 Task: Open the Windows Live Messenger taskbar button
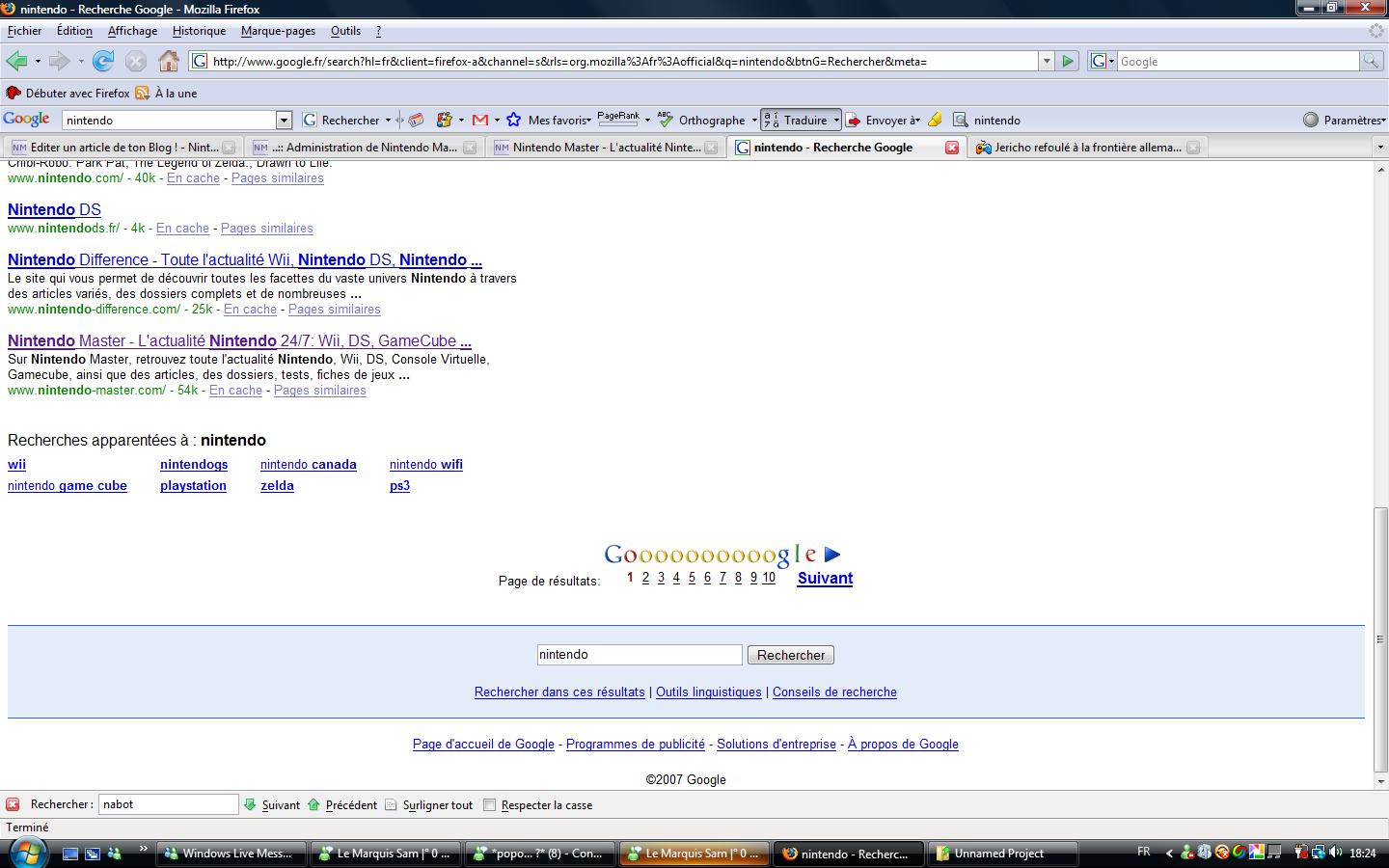[x=230, y=854]
